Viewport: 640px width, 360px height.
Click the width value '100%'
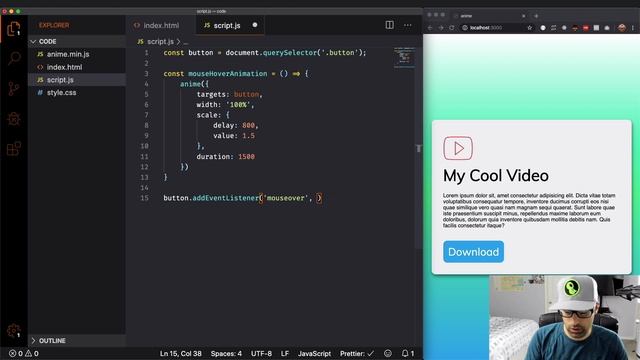[x=238, y=105]
